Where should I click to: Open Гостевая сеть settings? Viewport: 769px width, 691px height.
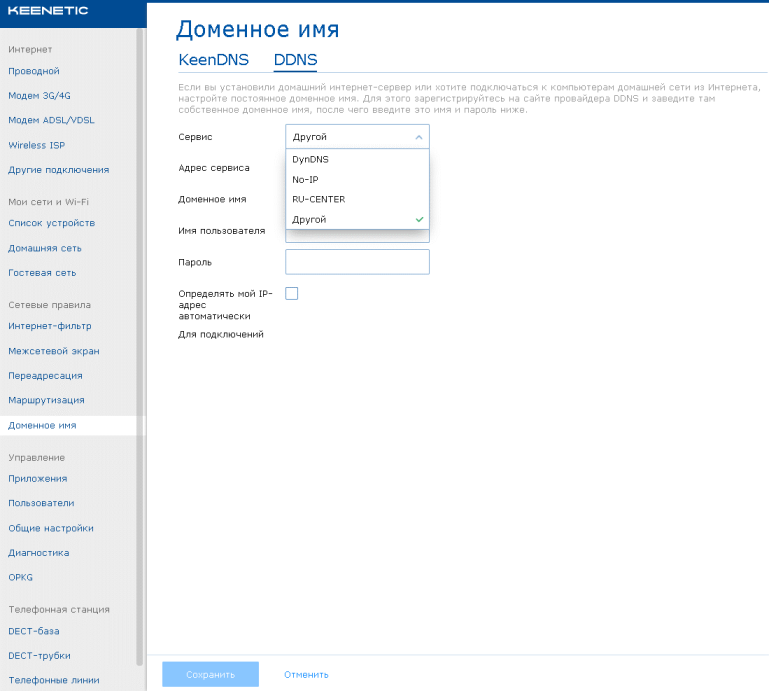(42, 273)
